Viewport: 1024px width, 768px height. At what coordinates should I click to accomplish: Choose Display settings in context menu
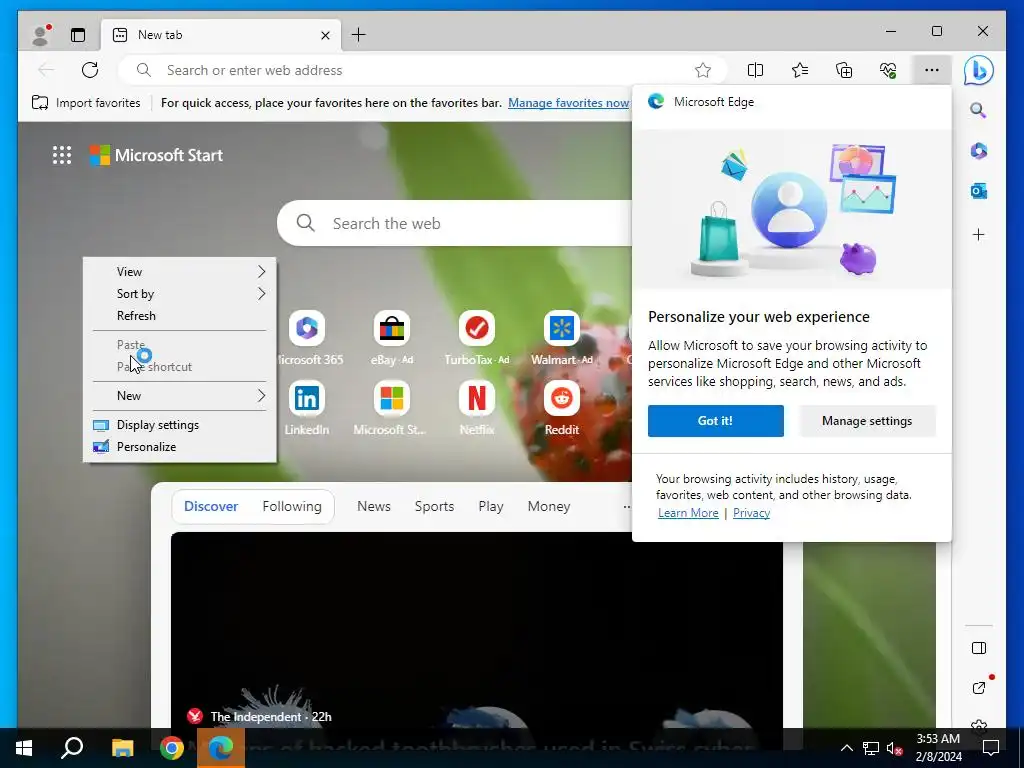(180, 424)
